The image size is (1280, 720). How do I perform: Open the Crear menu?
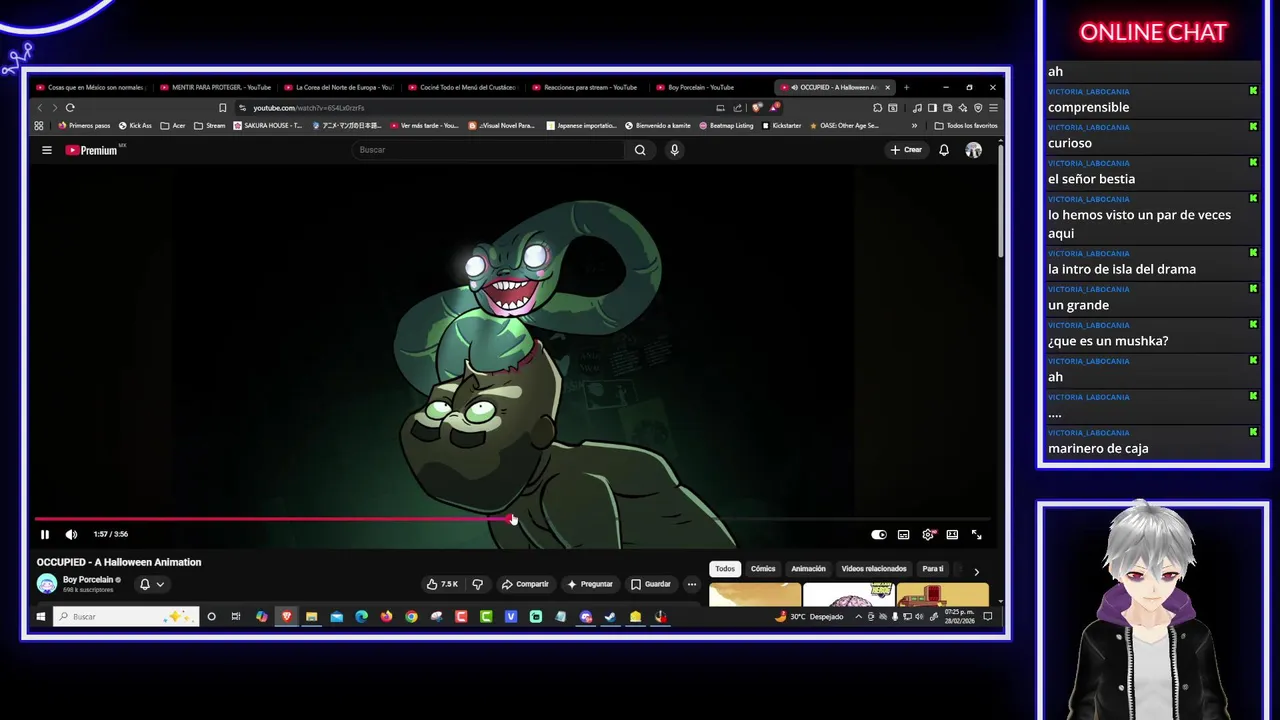click(906, 150)
